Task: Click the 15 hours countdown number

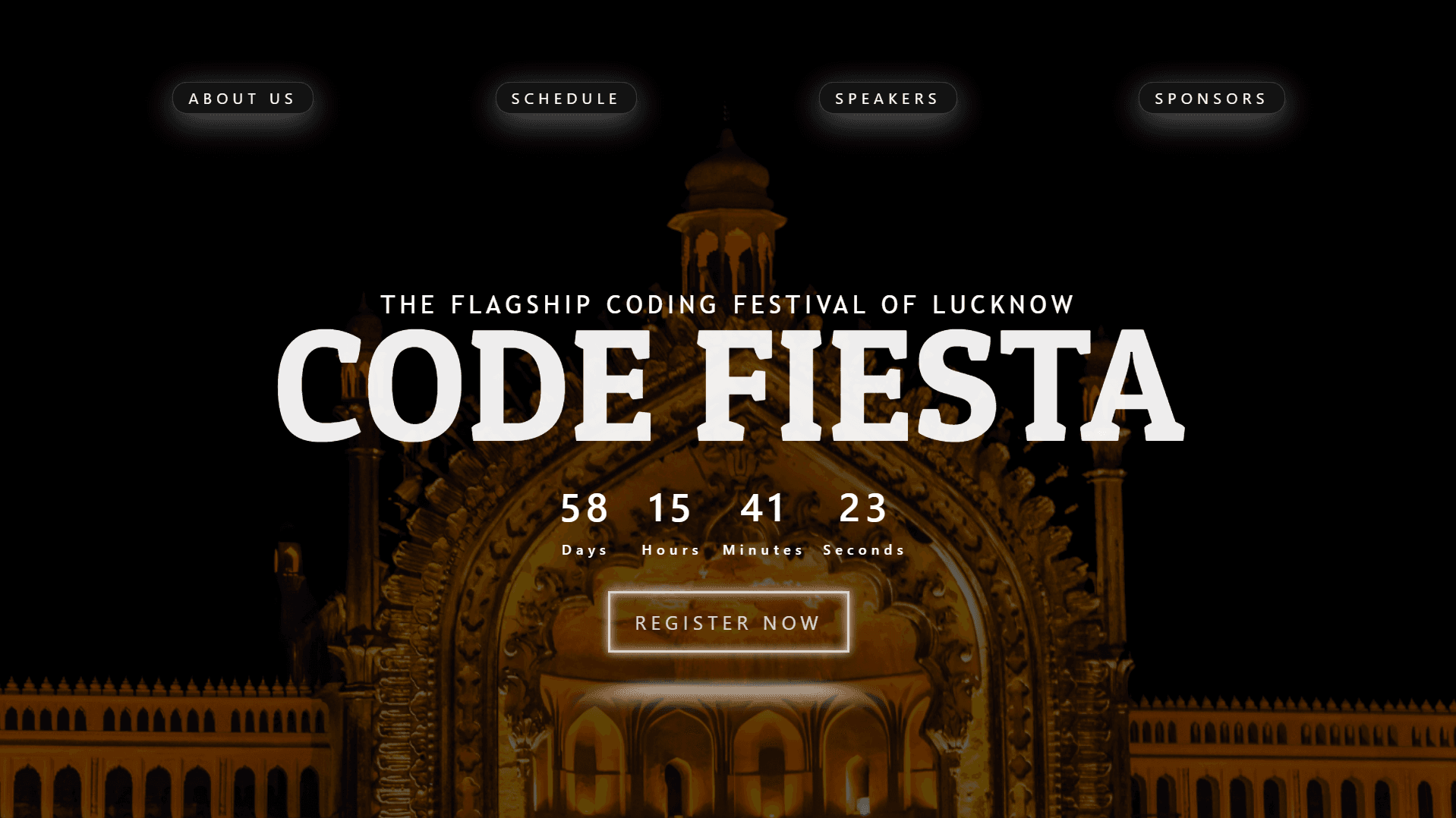Action: (670, 508)
